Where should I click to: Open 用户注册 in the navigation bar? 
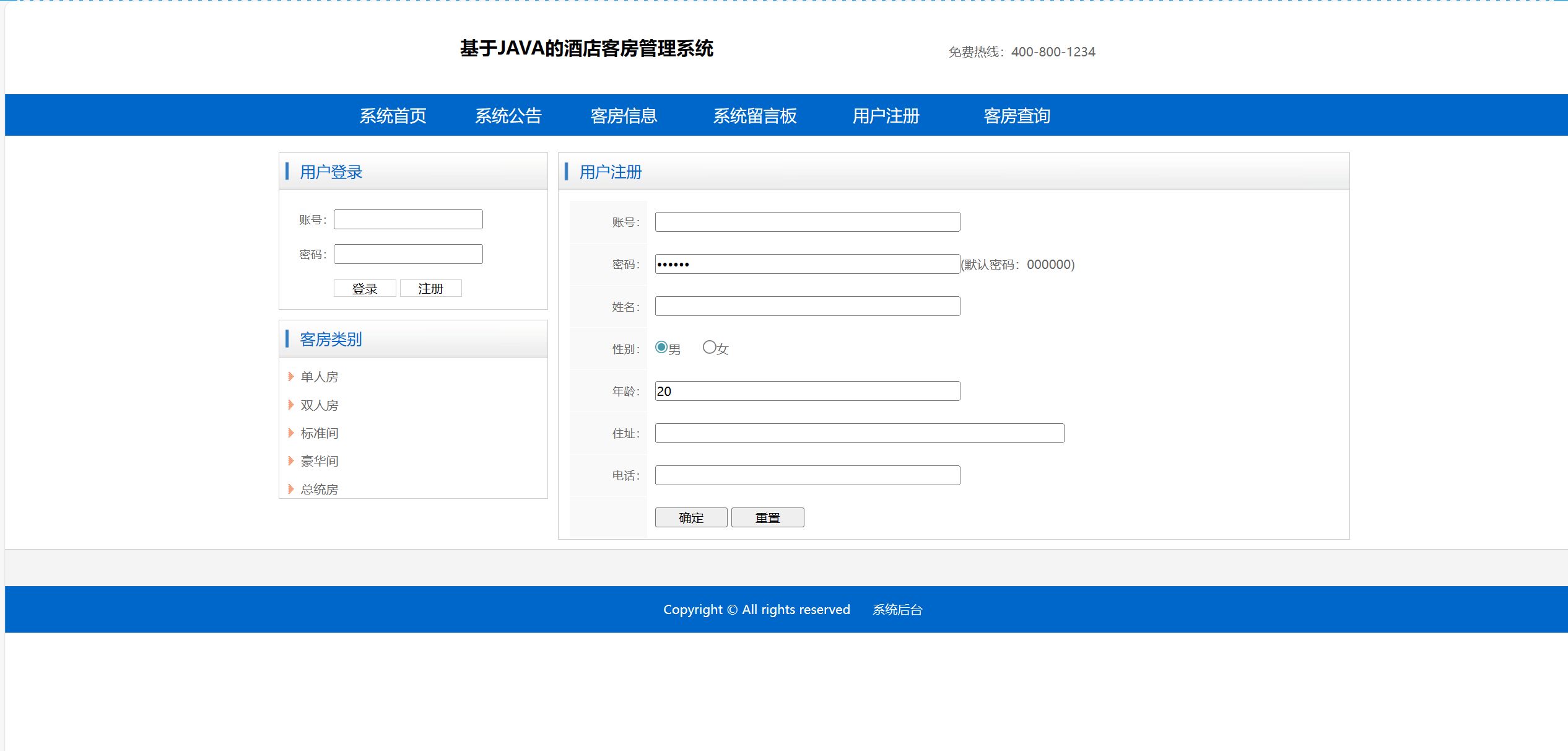coord(886,116)
